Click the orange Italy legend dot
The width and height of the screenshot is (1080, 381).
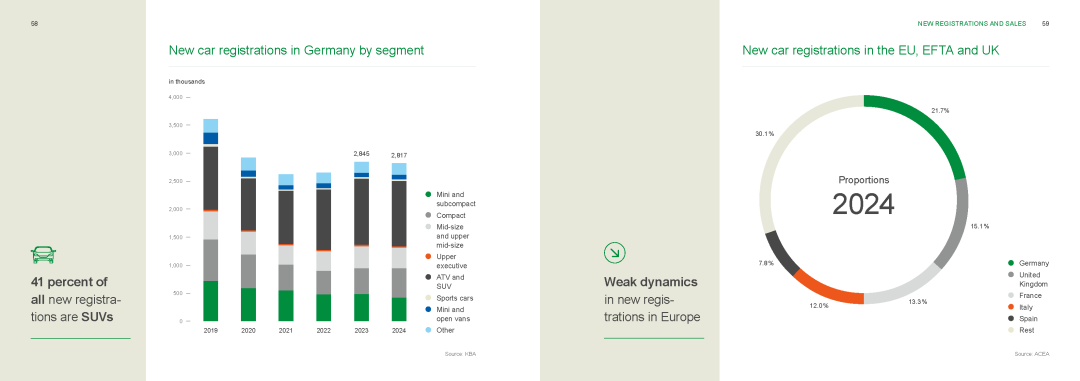click(1011, 307)
